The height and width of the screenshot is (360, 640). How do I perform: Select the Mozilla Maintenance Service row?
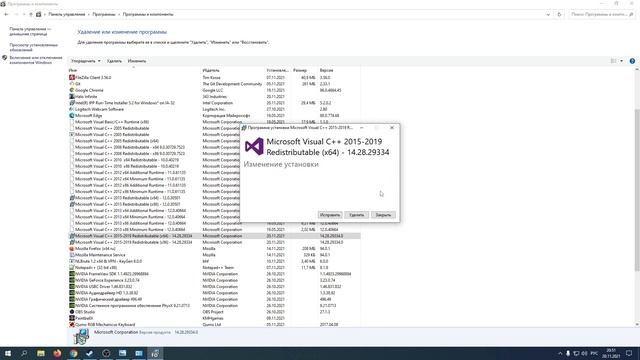pyautogui.click(x=214, y=255)
